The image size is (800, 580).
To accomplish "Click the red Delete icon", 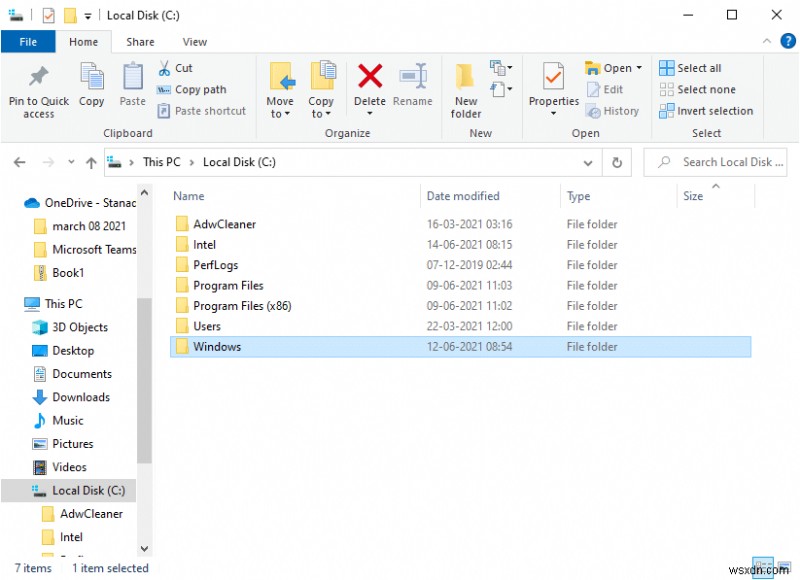I will 370,75.
